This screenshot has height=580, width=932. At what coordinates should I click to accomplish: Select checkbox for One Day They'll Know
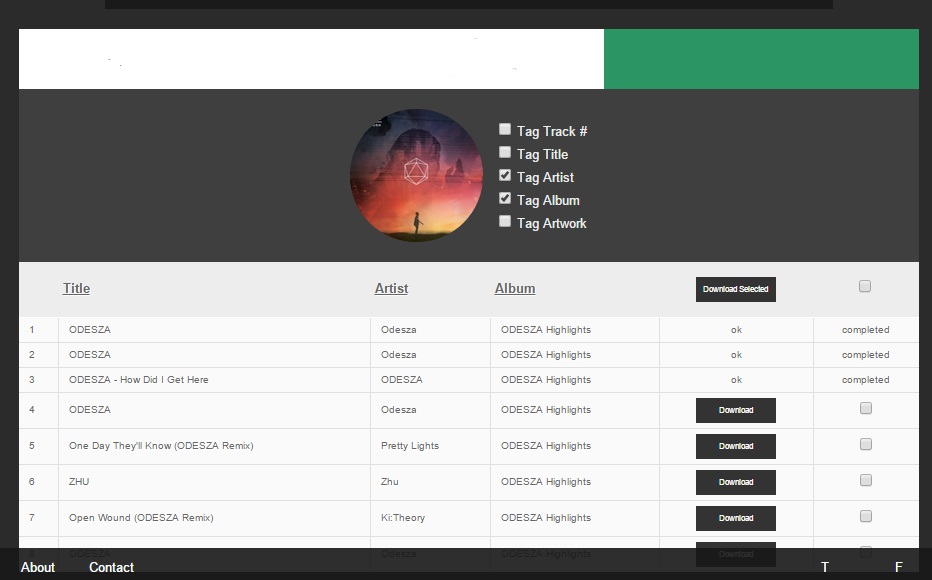(865, 445)
